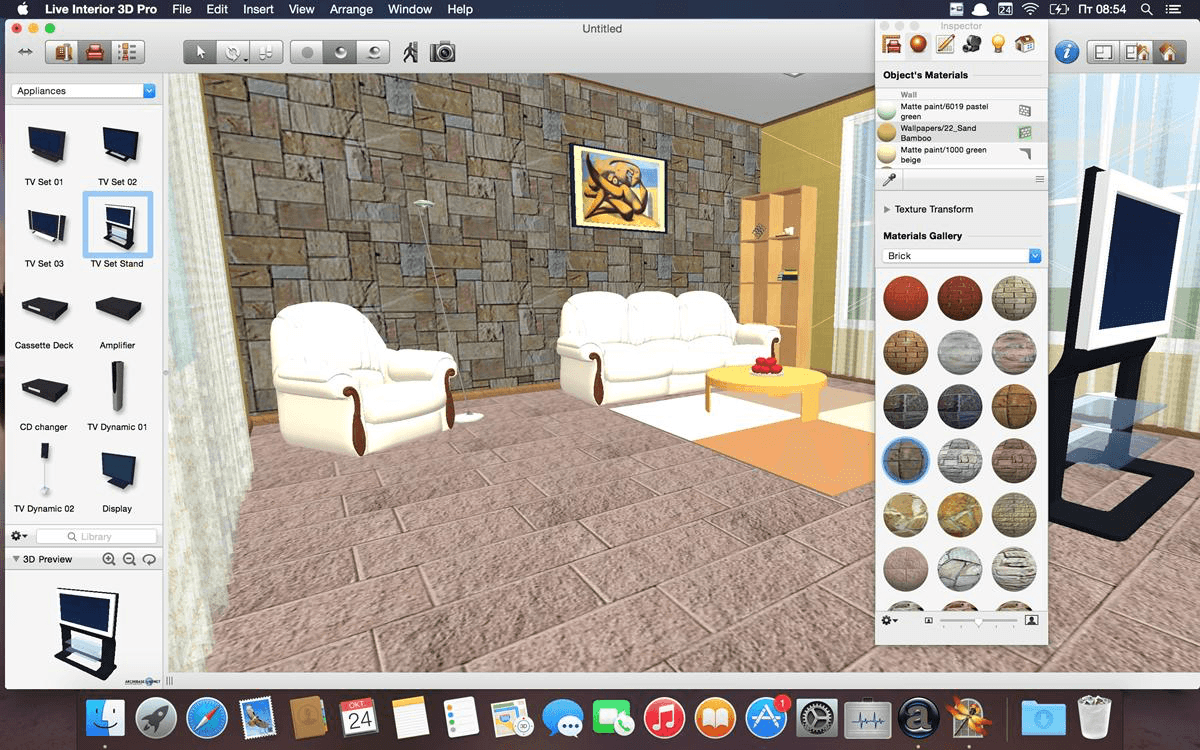The image size is (1200, 750).
Task: Toggle the split 2D/3D view button
Action: click(x=1135, y=52)
